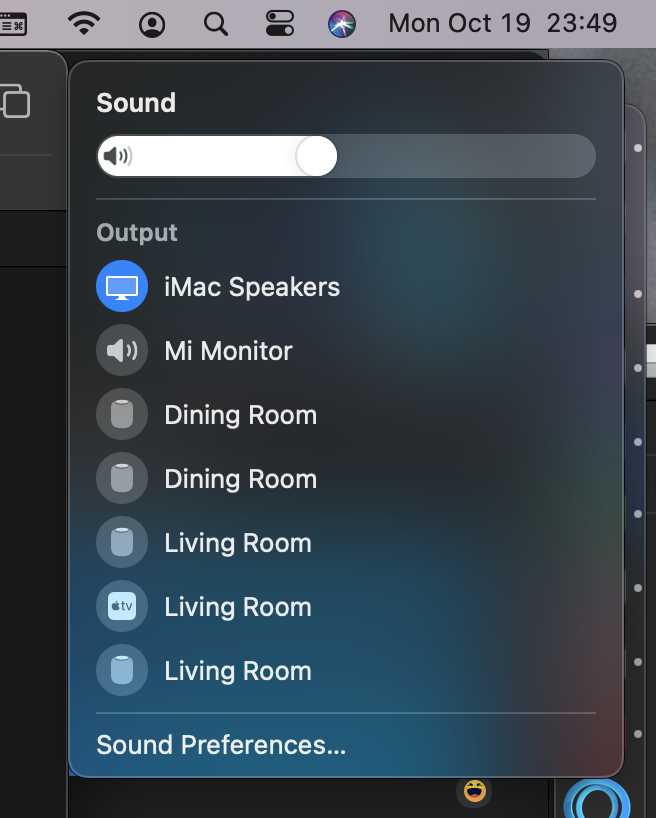This screenshot has width=656, height=818.
Task: Open Control Center in the menu bar
Action: coord(280,23)
